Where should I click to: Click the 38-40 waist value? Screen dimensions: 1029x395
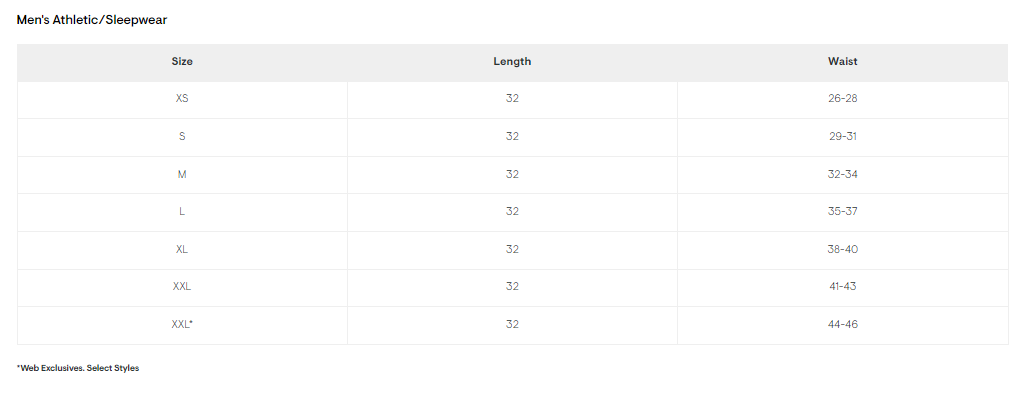(843, 249)
